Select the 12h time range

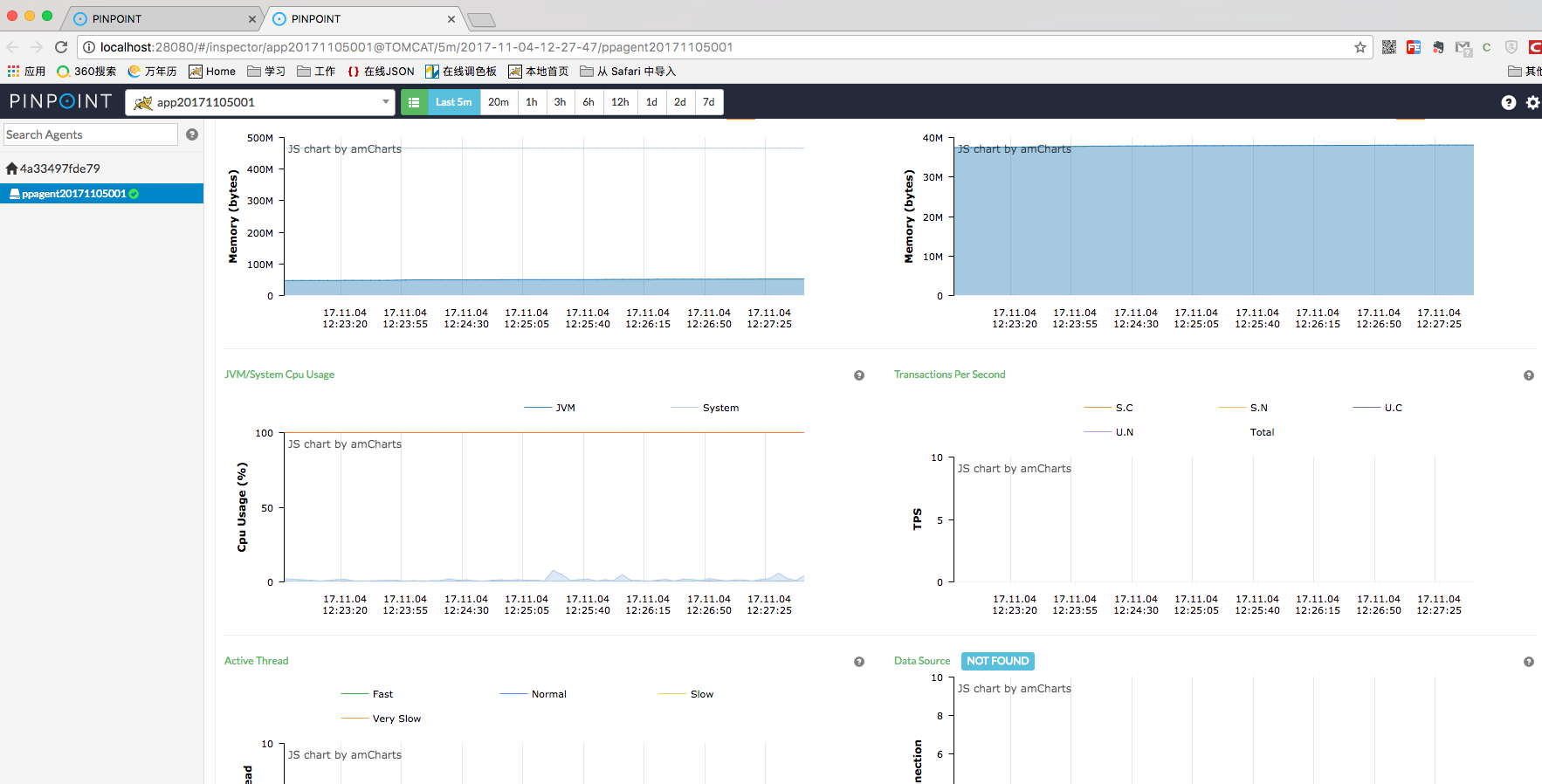point(620,102)
